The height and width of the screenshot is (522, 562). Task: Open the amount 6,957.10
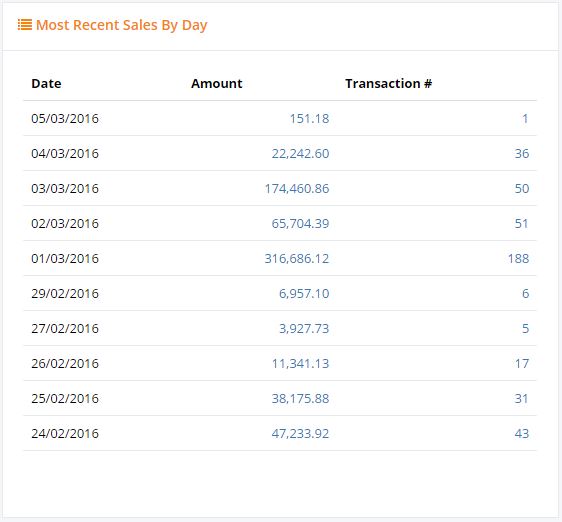pos(304,294)
